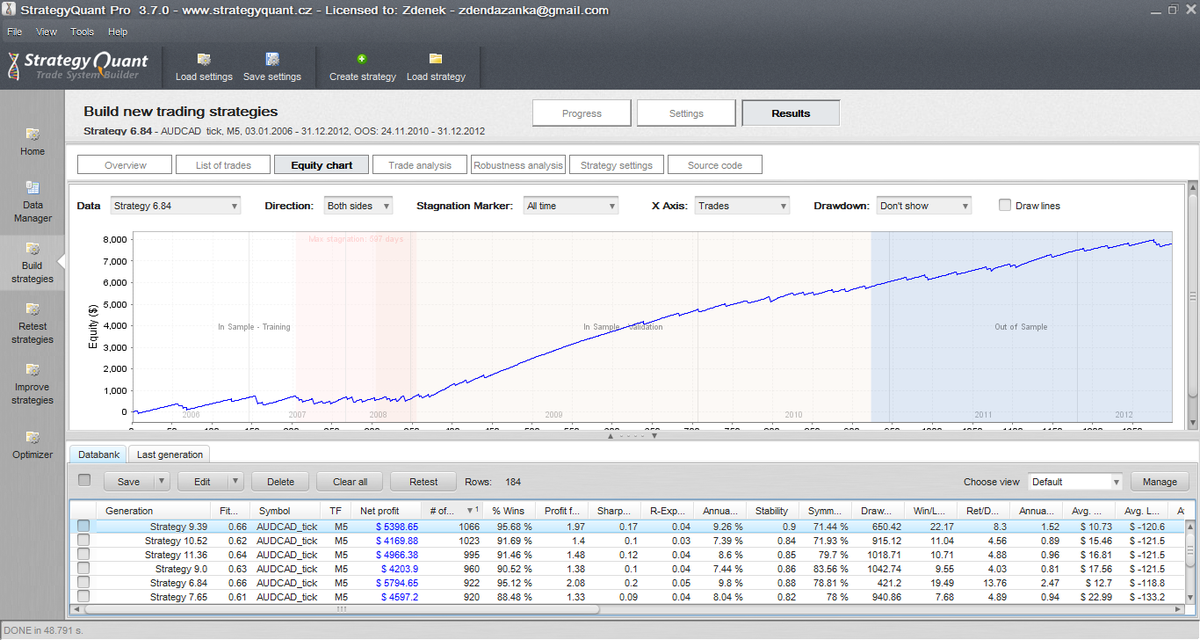The width and height of the screenshot is (1200, 640).
Task: Switch to the Results tab
Action: (791, 113)
